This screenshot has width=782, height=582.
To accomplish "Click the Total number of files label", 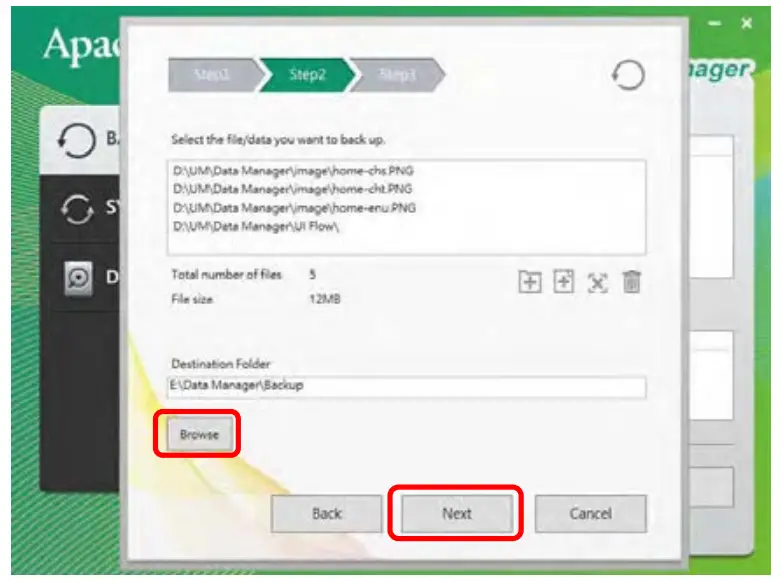I will (226, 275).
